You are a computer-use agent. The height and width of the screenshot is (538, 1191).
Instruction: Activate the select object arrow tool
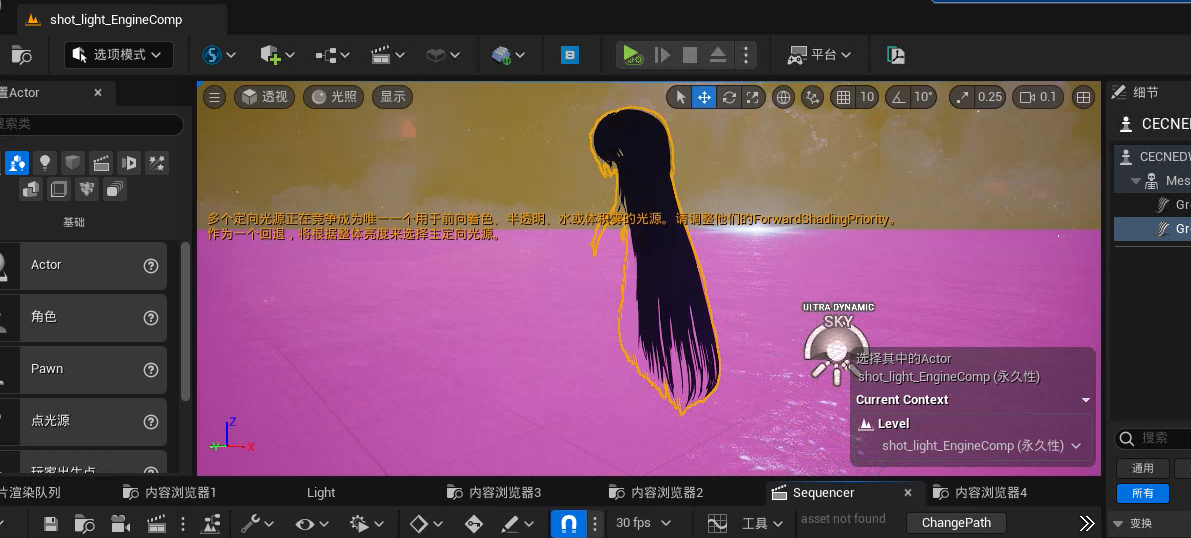click(681, 97)
